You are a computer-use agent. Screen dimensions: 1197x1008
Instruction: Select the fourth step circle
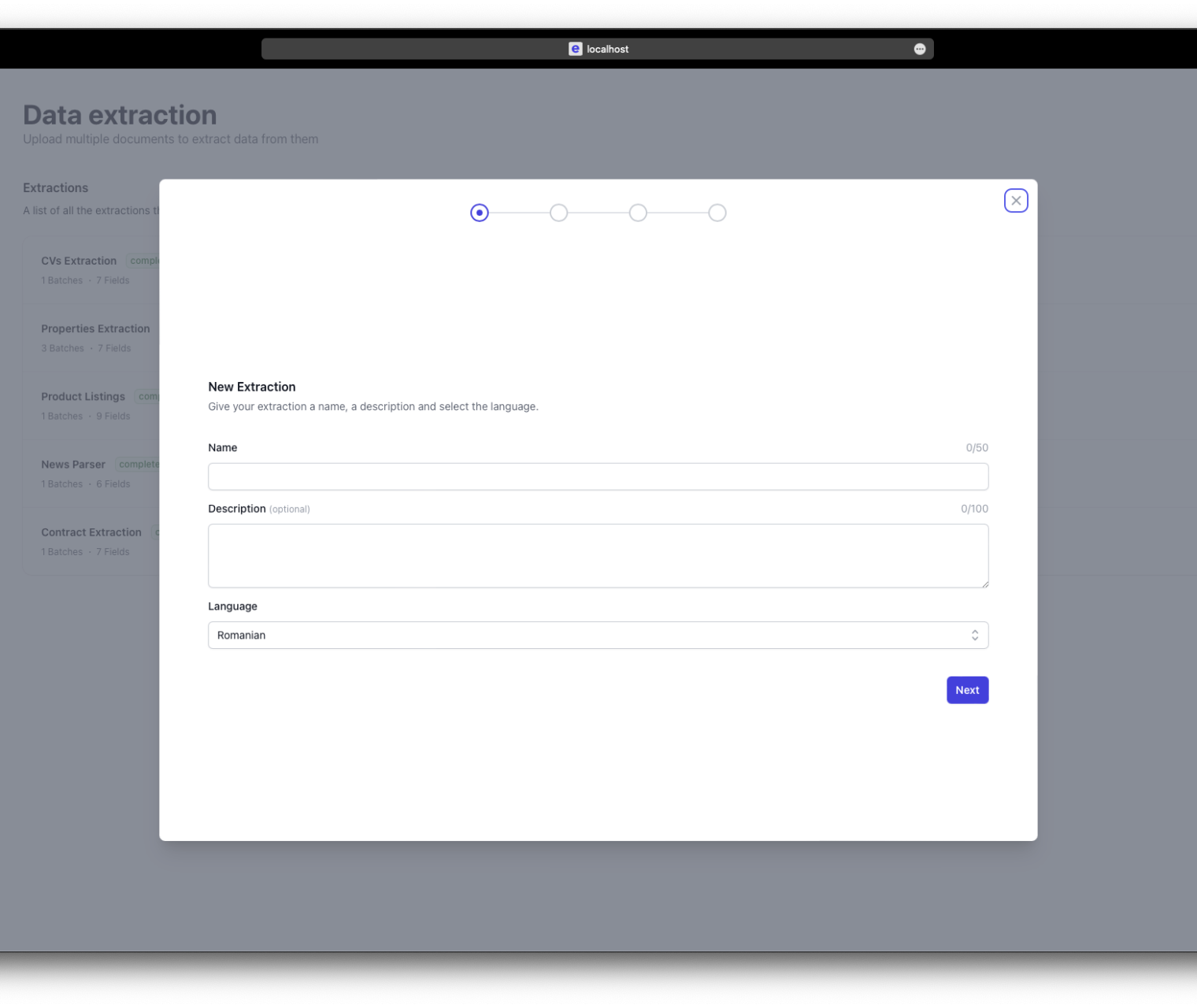pyautogui.click(x=717, y=213)
